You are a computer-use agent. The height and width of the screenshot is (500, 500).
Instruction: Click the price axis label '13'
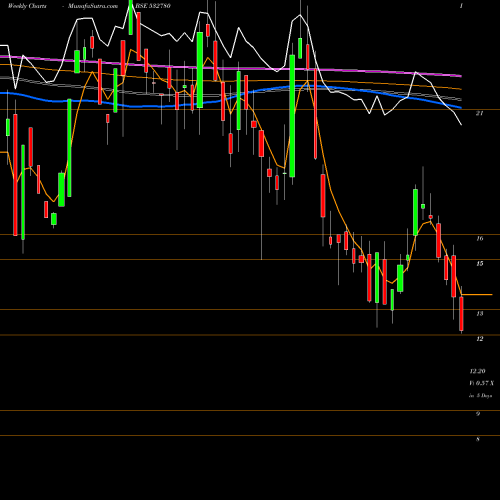click(x=480, y=314)
